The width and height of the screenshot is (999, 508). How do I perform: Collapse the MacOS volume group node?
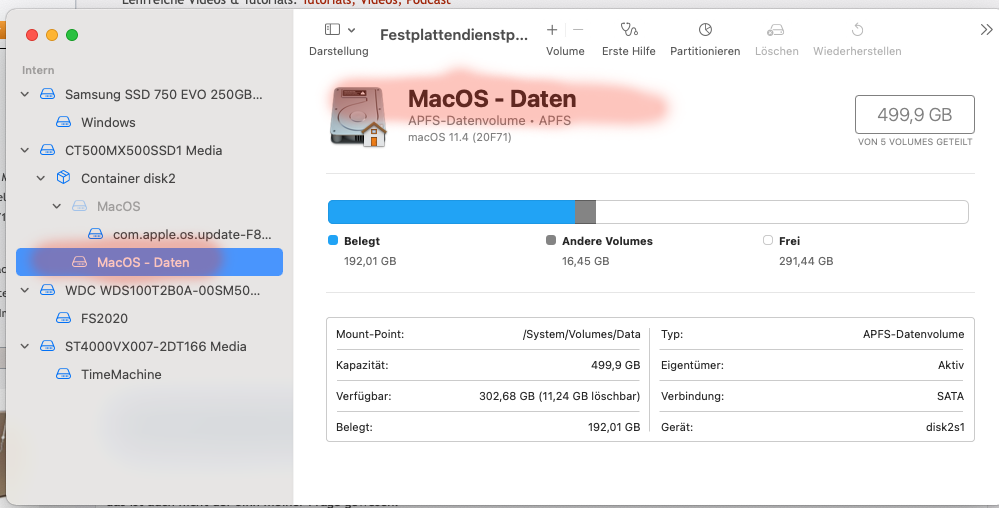point(57,207)
